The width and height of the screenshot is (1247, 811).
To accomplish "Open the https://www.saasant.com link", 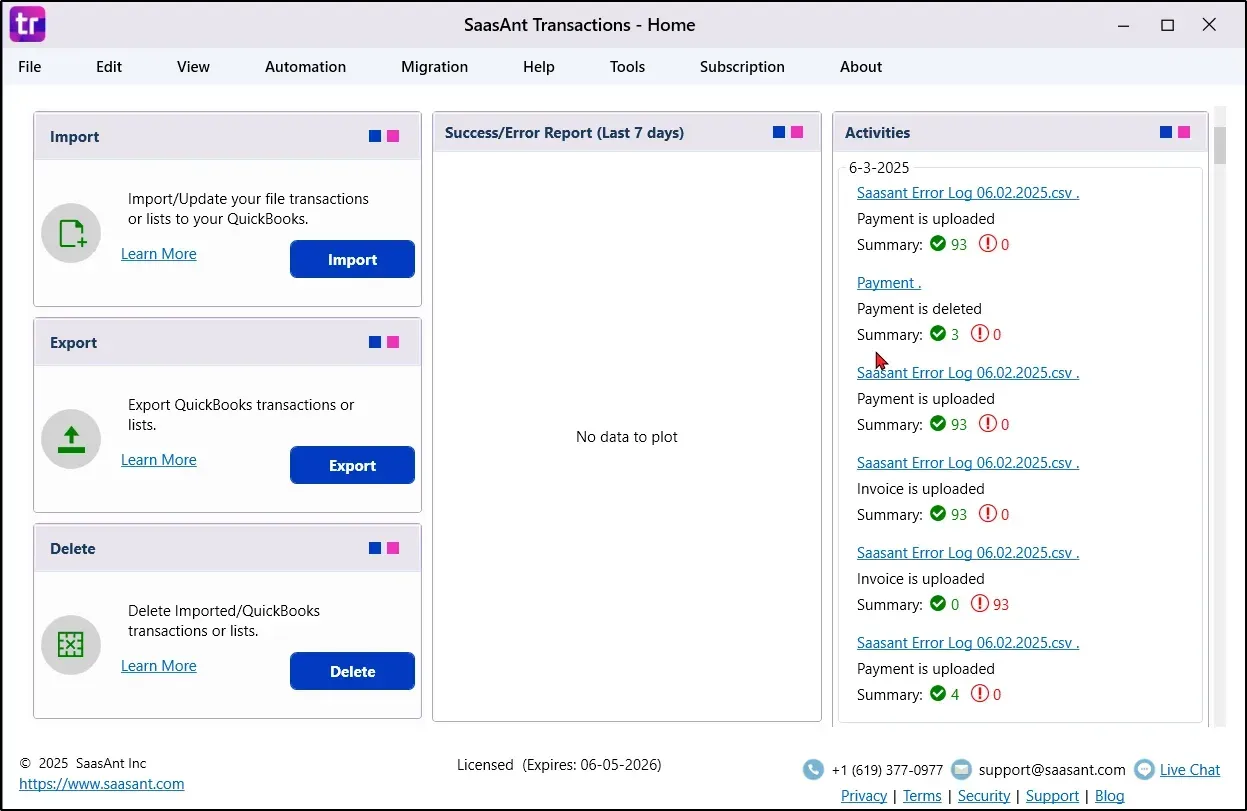I will (x=102, y=784).
